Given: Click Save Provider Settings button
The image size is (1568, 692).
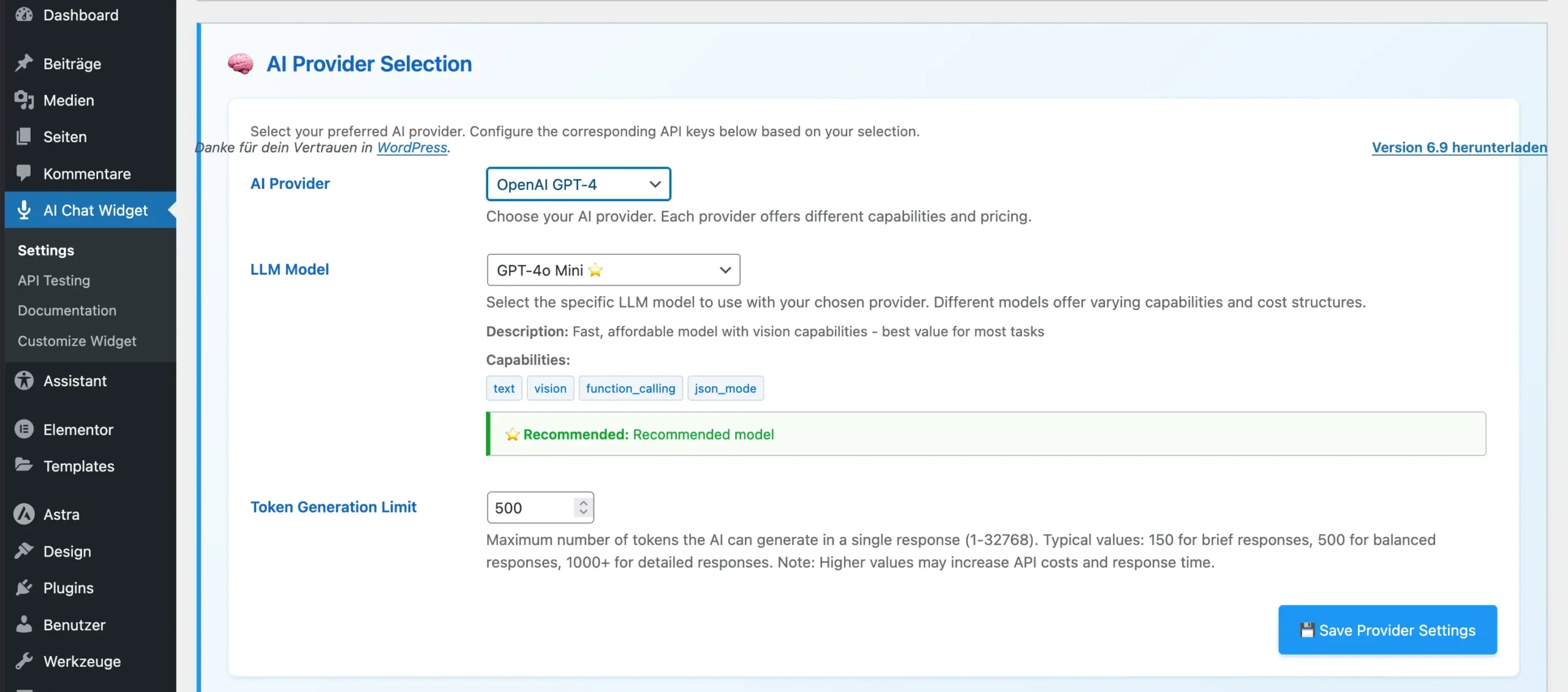Looking at the screenshot, I should (1387, 629).
